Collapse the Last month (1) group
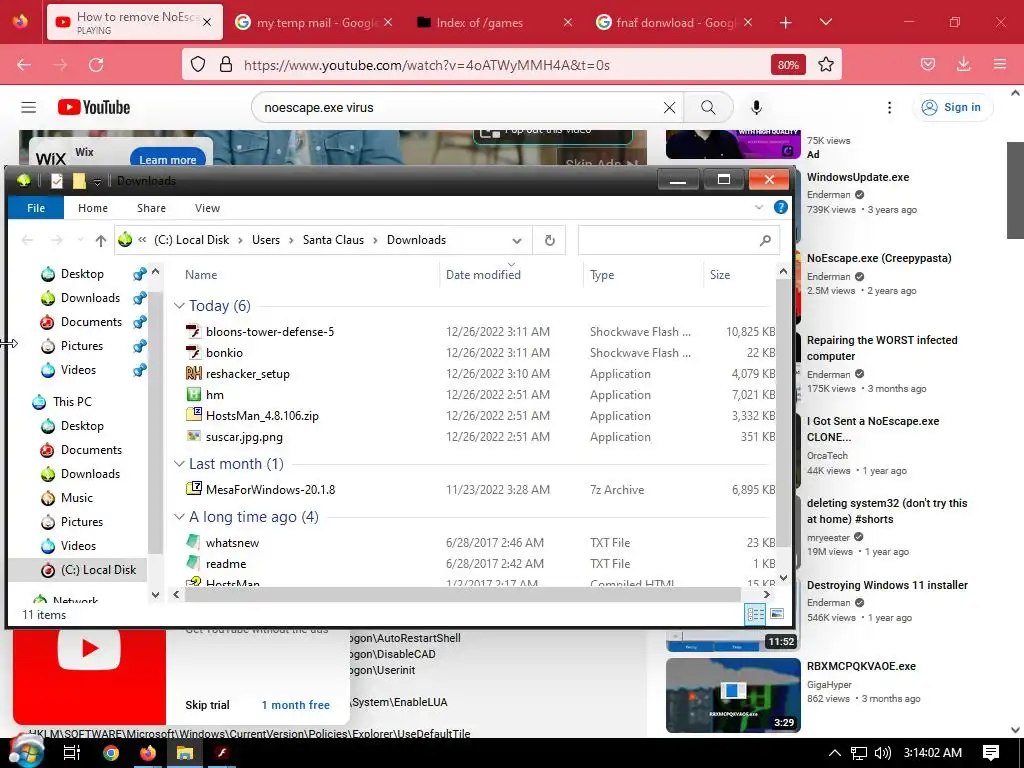Screen dimensions: 1024x768 pyautogui.click(x=179, y=464)
